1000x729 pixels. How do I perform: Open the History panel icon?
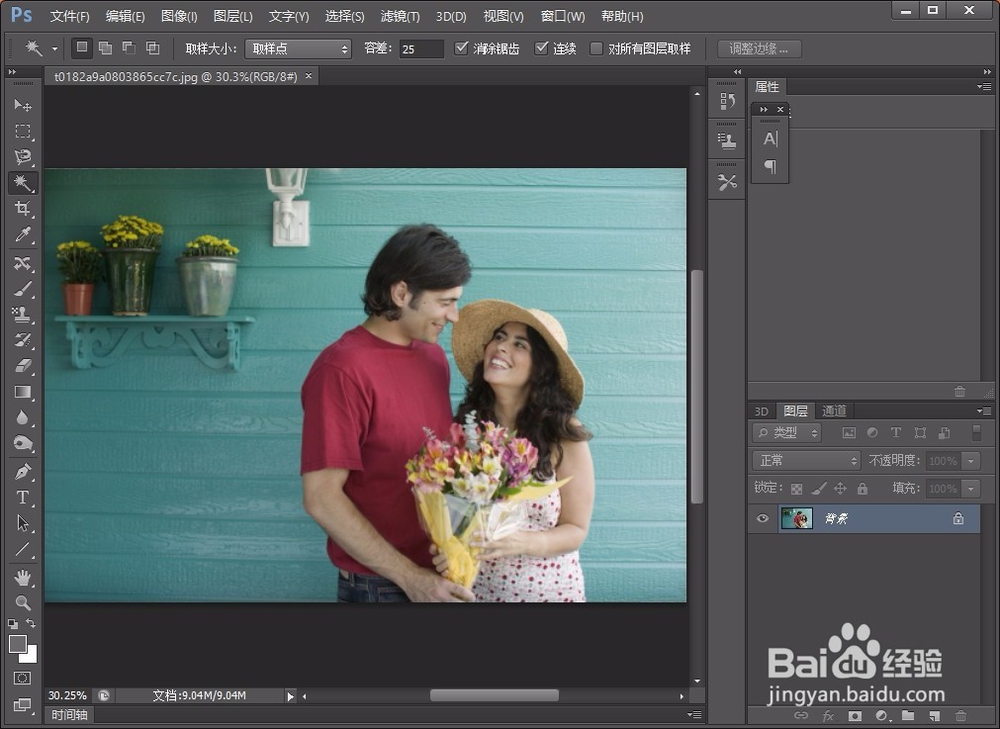tap(727, 101)
